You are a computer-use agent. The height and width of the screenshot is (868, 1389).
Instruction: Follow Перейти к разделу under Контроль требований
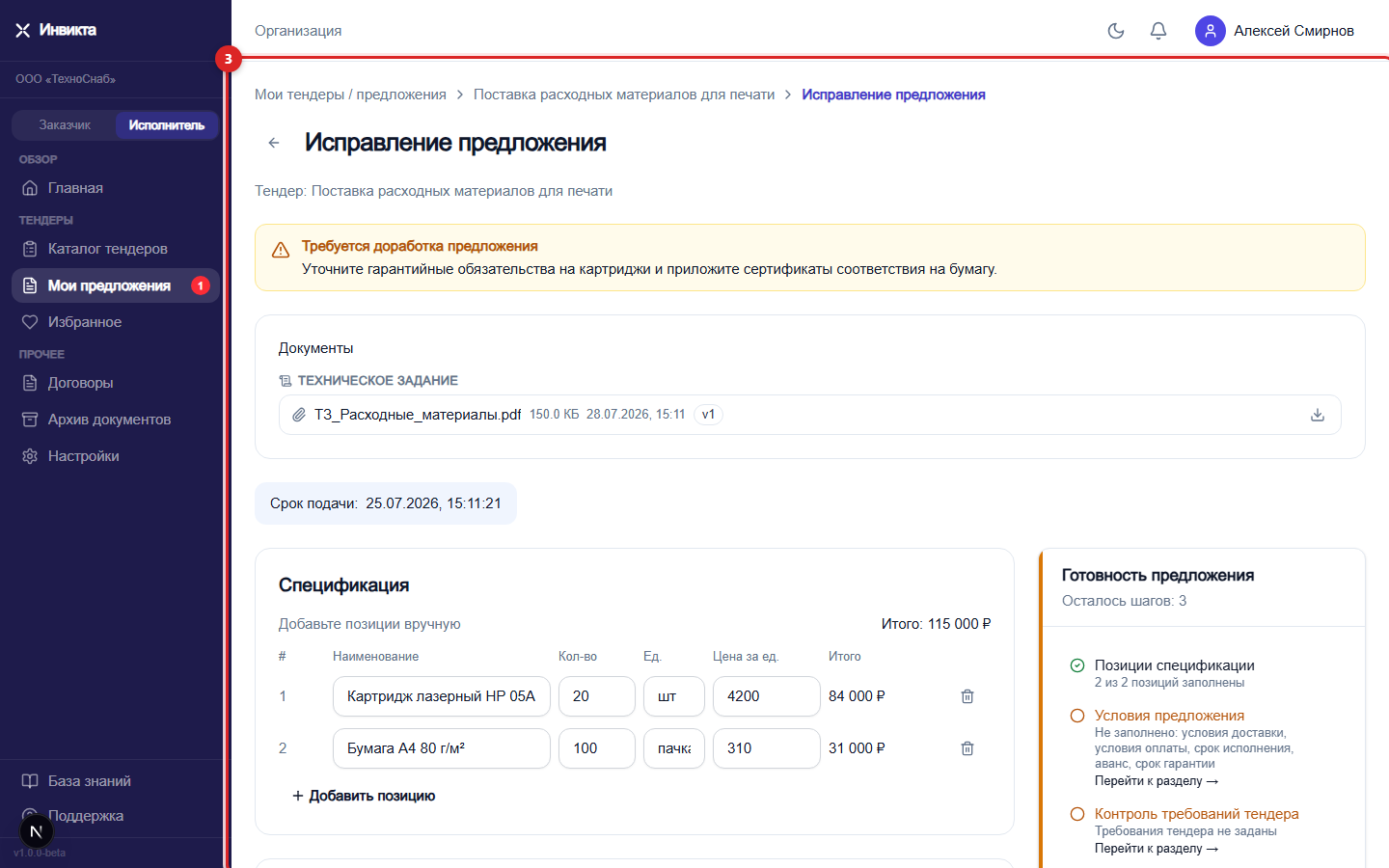pyautogui.click(x=1157, y=849)
